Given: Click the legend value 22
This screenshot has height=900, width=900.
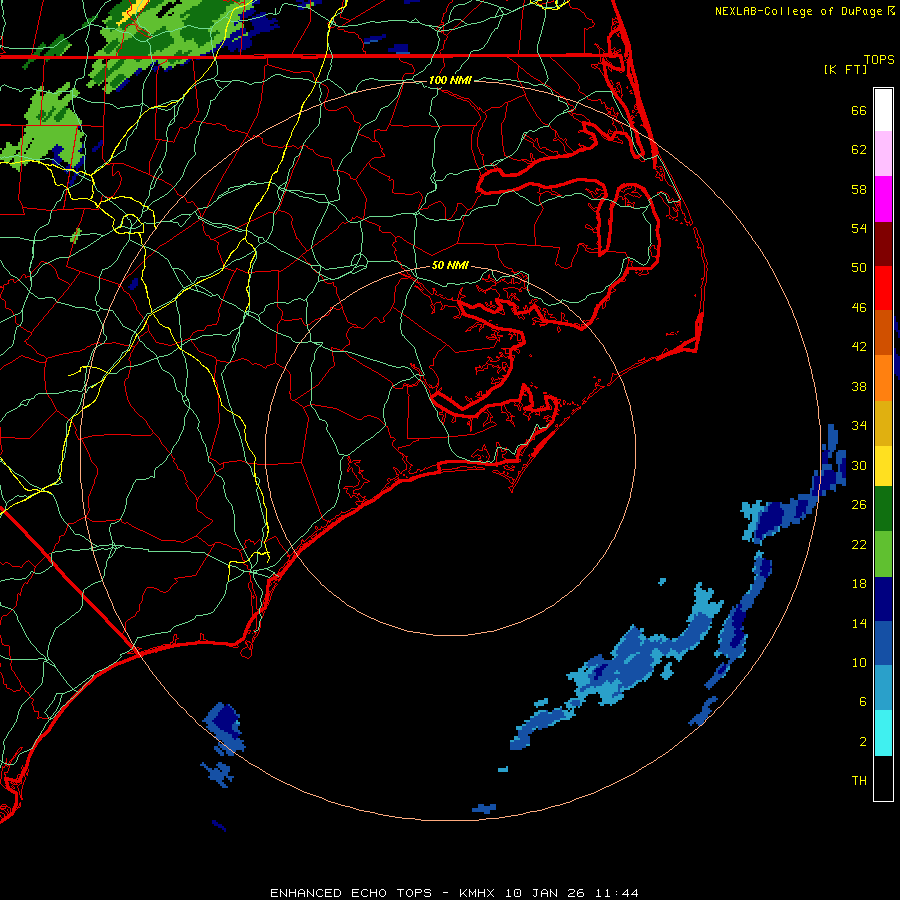Looking at the screenshot, I should pyautogui.click(x=859, y=545).
